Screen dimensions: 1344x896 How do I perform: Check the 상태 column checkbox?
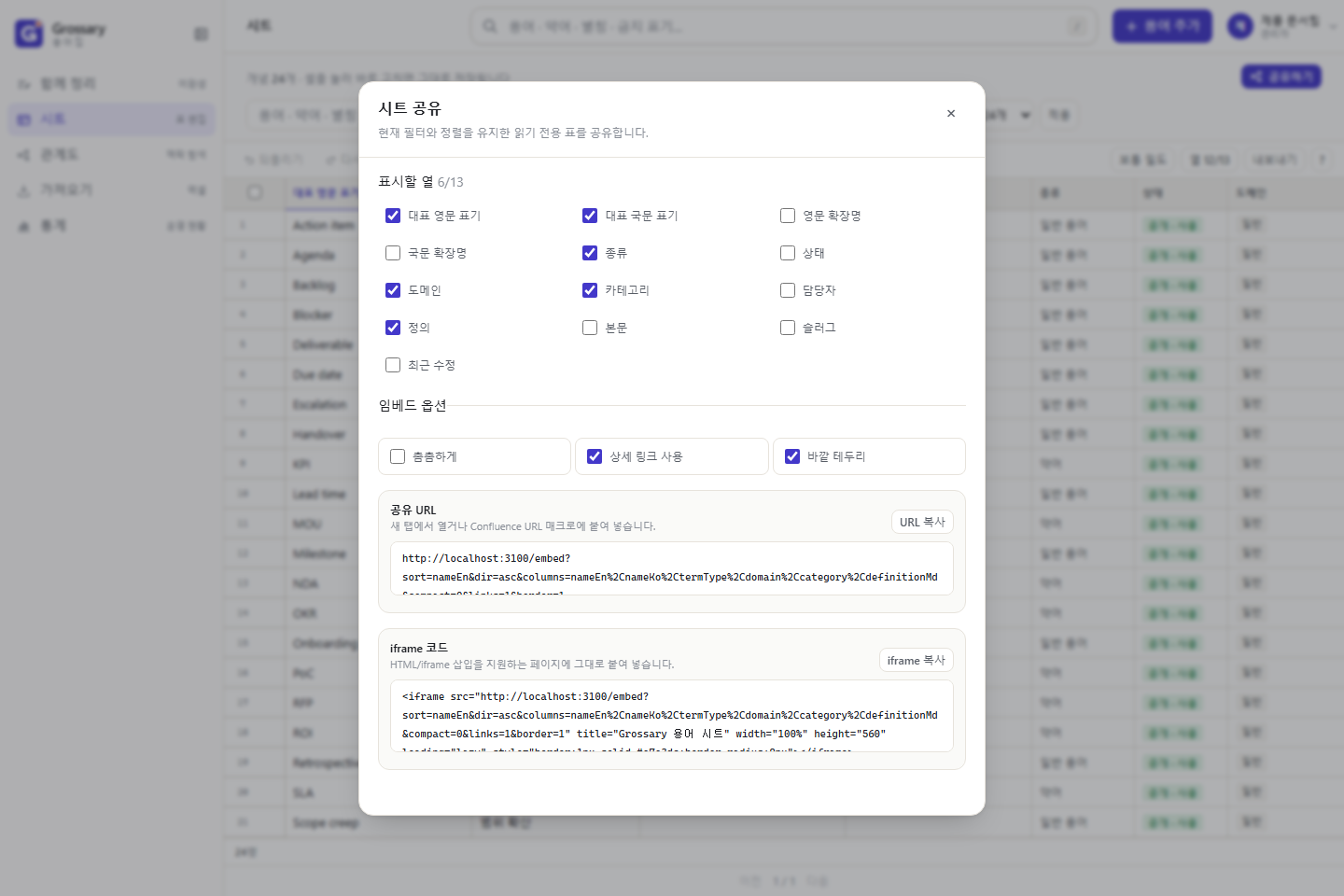pos(788,253)
